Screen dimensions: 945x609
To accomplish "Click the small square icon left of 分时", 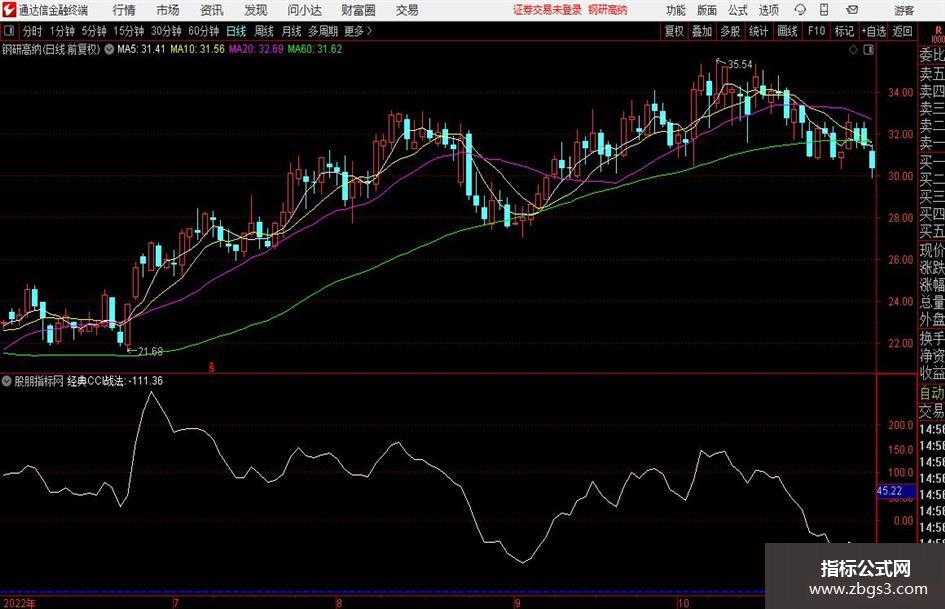I will tap(9, 31).
